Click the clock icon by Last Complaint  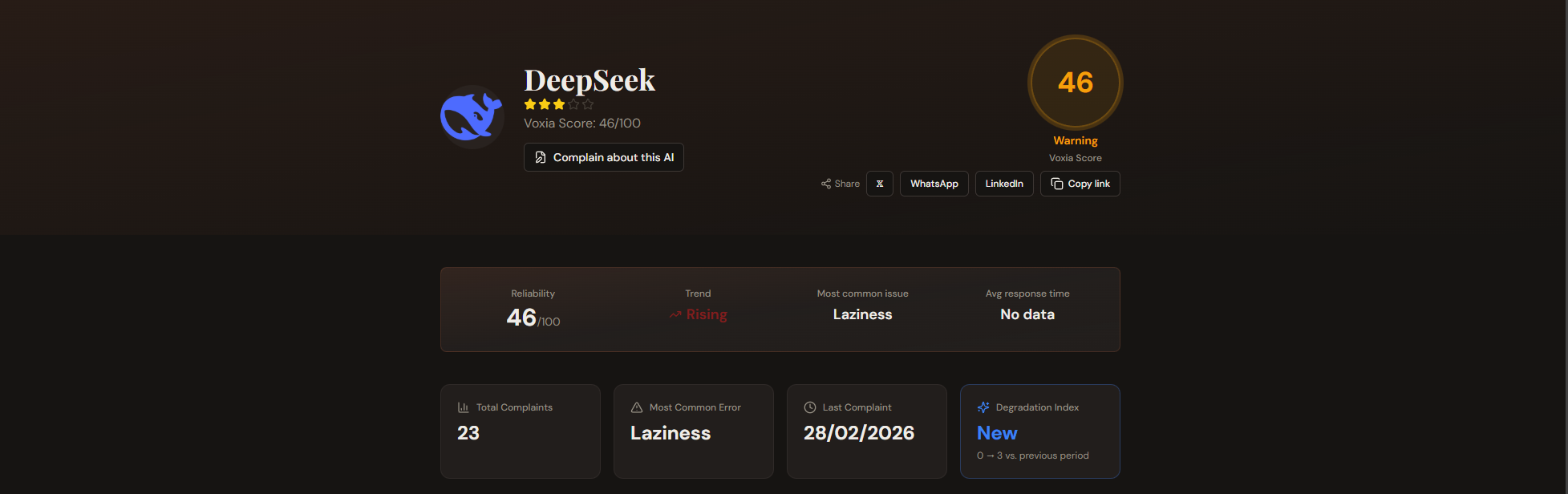click(x=810, y=407)
